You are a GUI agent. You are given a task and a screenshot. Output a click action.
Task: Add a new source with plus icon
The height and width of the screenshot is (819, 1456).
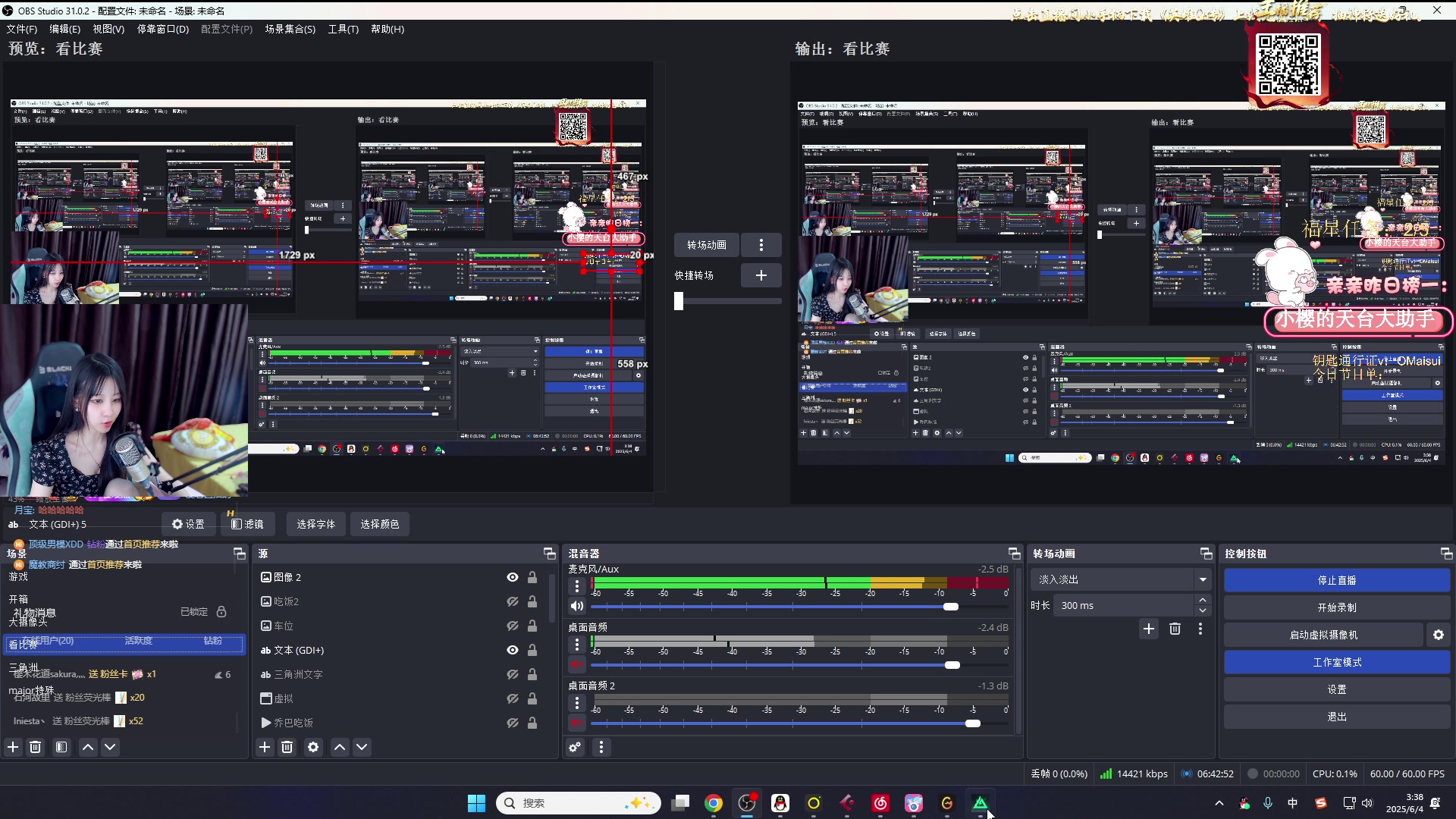tap(265, 747)
